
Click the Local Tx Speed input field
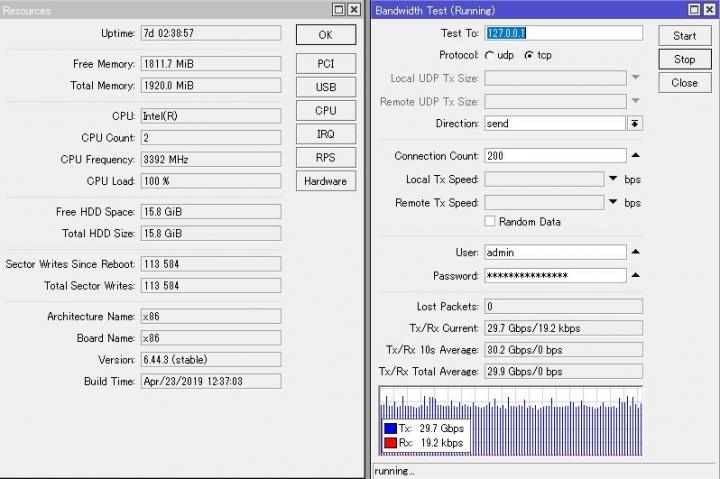pos(544,179)
